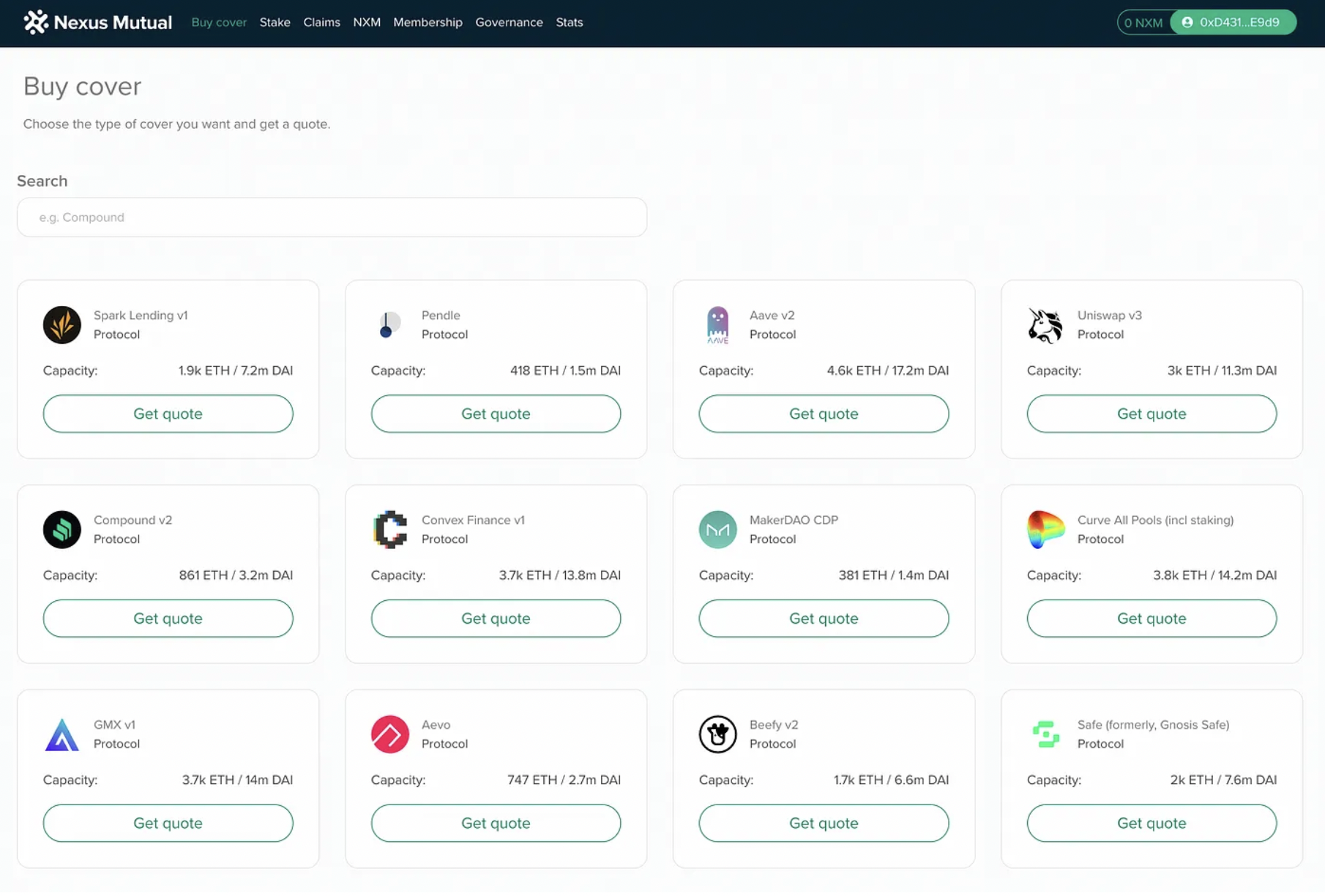Click the Beefy v2 cow icon
The image size is (1325, 896).
pyautogui.click(x=717, y=734)
